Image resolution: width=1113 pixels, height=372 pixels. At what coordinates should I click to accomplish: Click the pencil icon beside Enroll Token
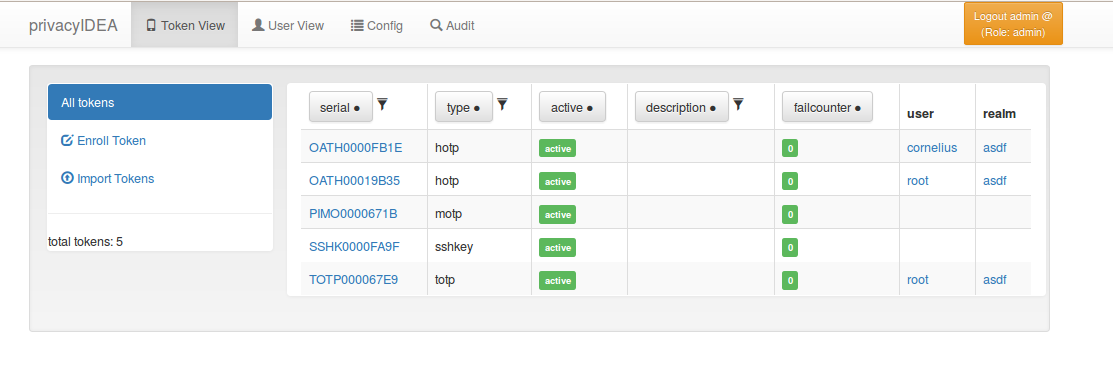(67, 141)
